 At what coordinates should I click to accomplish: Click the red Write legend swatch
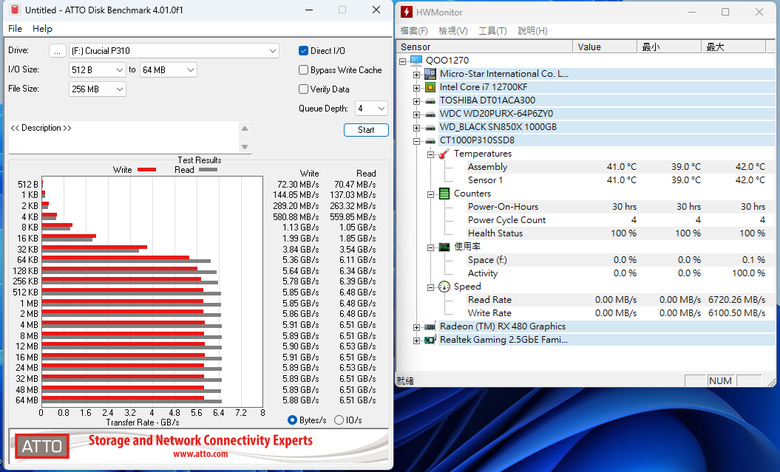pos(147,170)
